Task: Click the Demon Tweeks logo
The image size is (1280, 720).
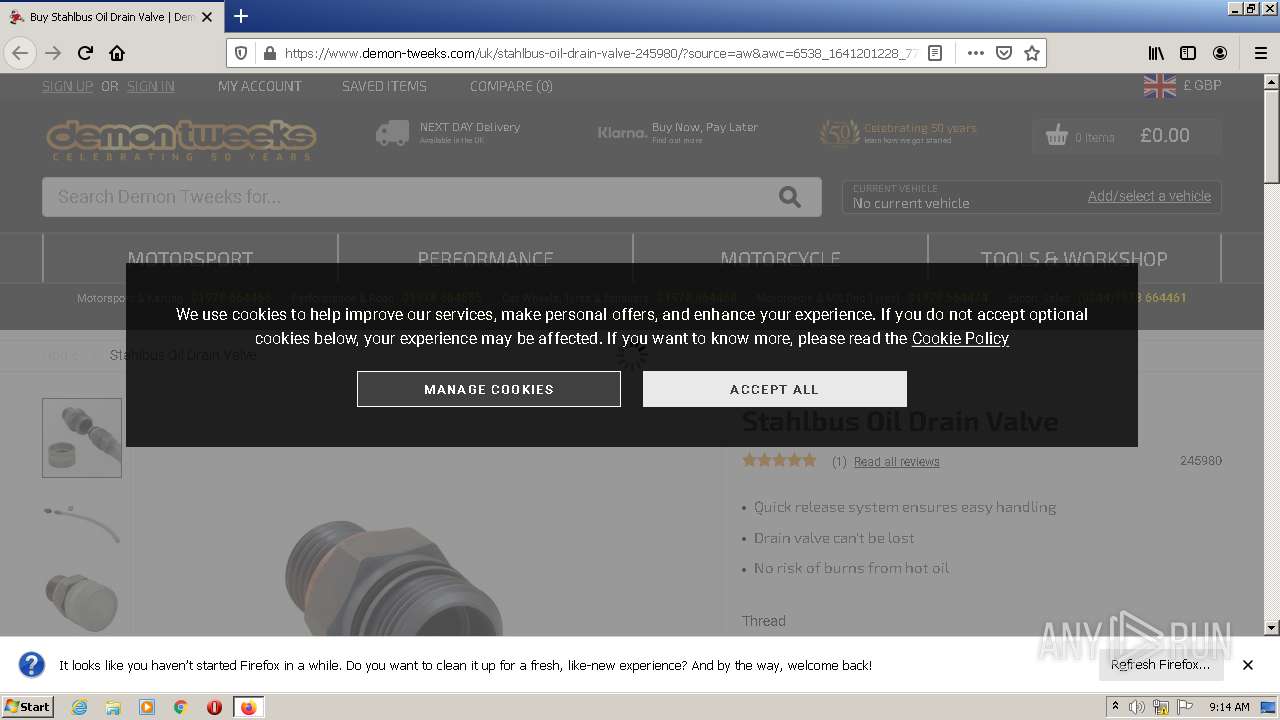Action: click(x=181, y=140)
